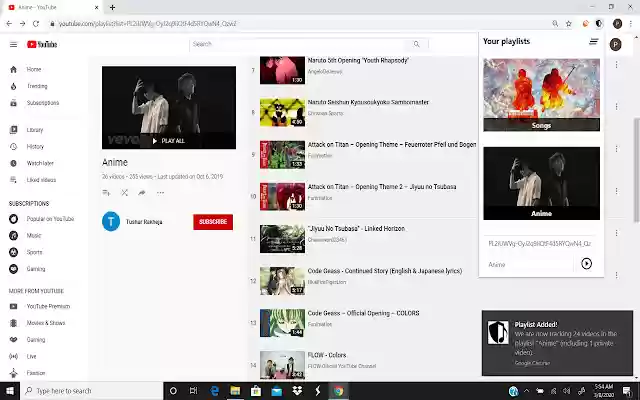Click shuffle play icon under Anime title
640x400 pixels.
click(x=124, y=193)
